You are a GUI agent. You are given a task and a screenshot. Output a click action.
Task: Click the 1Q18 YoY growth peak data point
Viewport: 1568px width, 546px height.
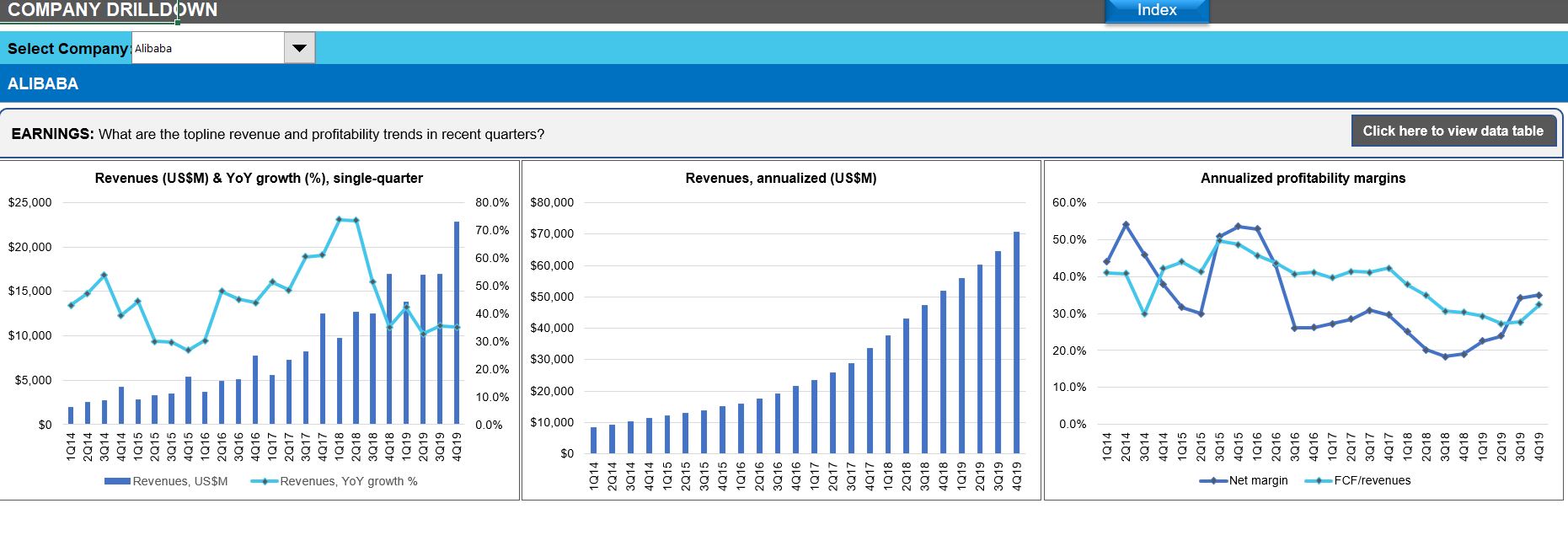pos(339,219)
